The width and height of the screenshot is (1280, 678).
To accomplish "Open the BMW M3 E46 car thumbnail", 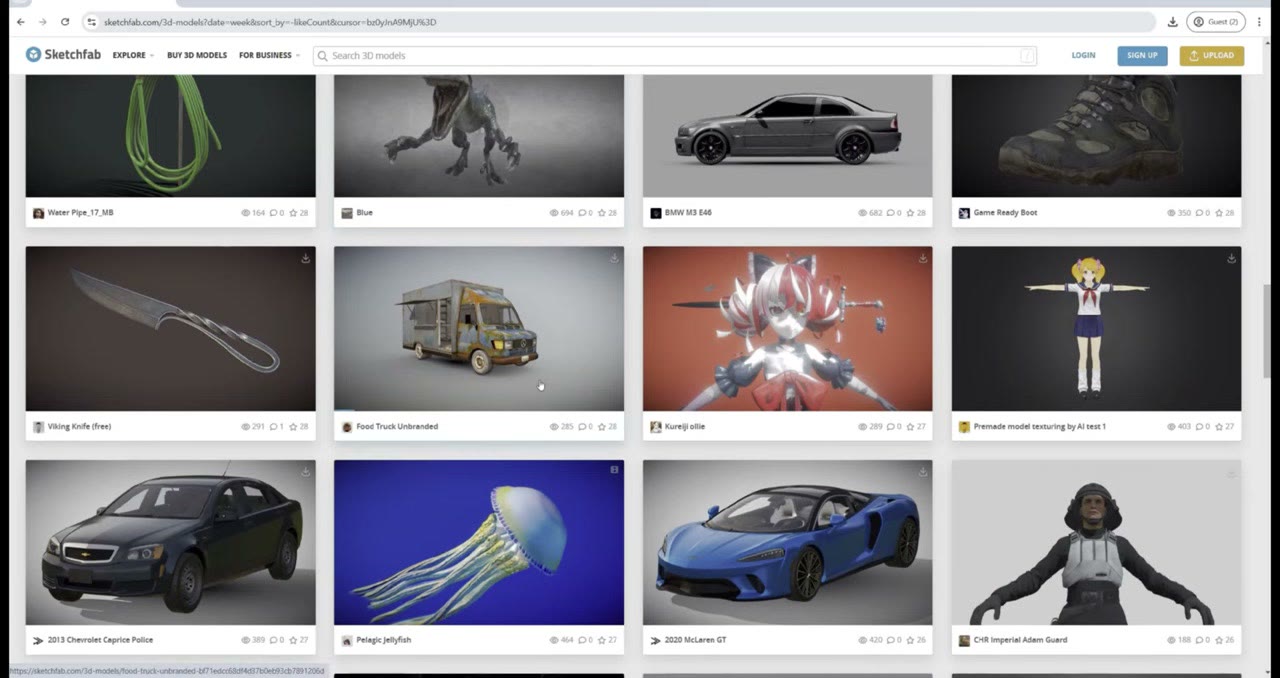I will click(788, 136).
